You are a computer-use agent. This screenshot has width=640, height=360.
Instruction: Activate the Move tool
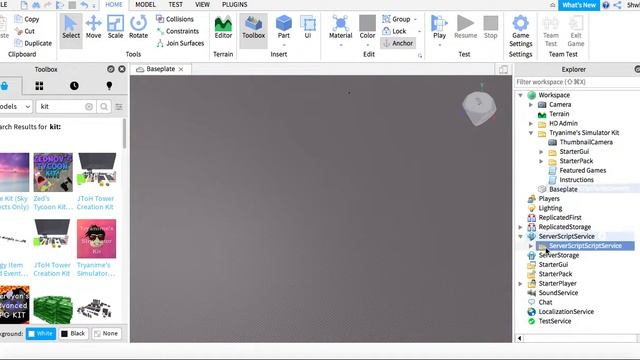tap(93, 27)
